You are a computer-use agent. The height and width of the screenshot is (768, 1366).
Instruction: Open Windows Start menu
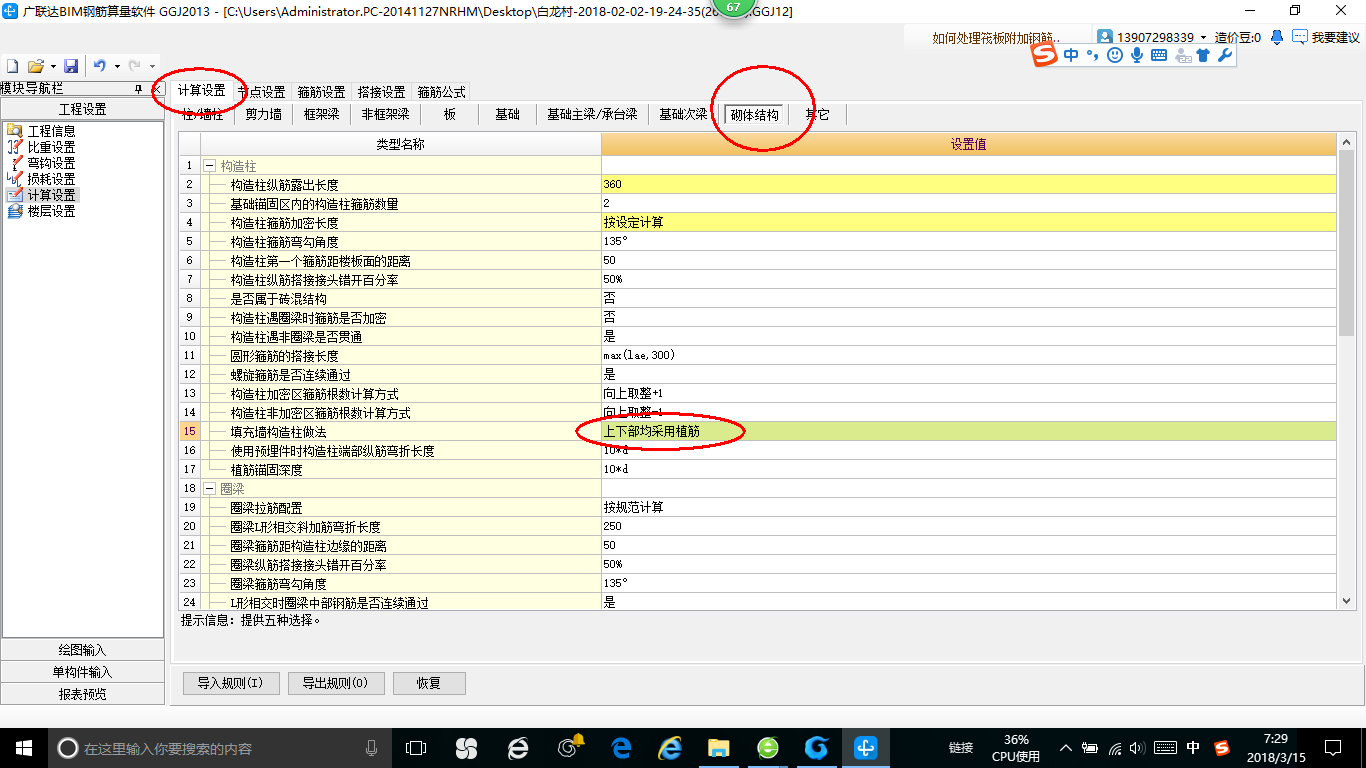[23, 747]
